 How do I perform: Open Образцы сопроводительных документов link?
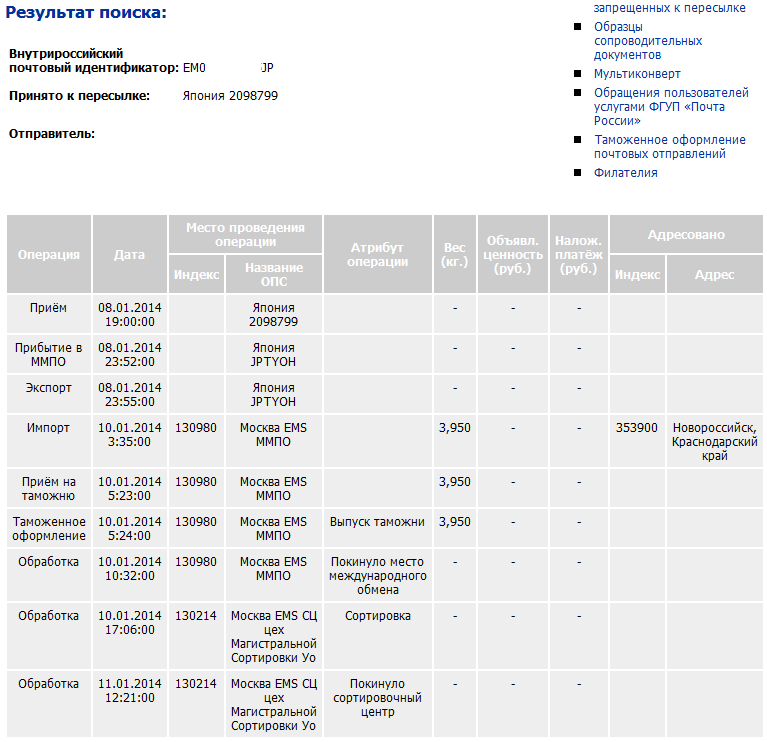648,41
